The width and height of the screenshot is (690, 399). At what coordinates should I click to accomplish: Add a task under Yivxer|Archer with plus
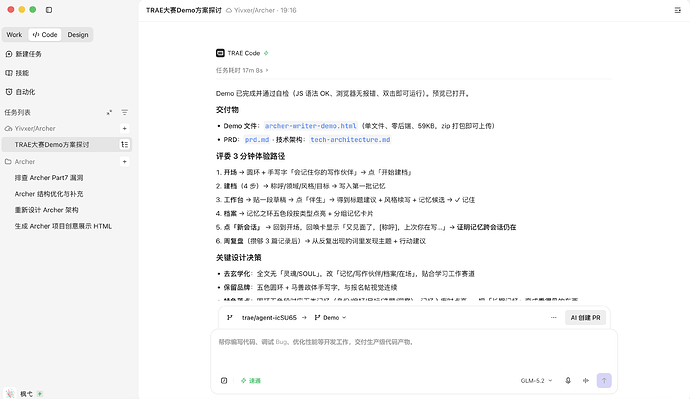pos(125,128)
